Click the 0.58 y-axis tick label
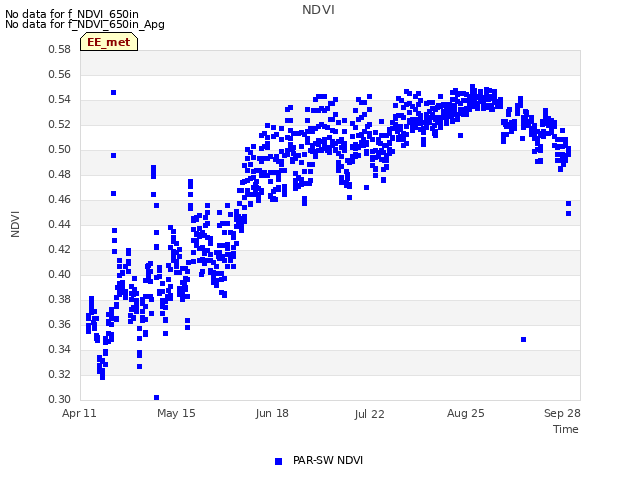 click(x=60, y=49)
